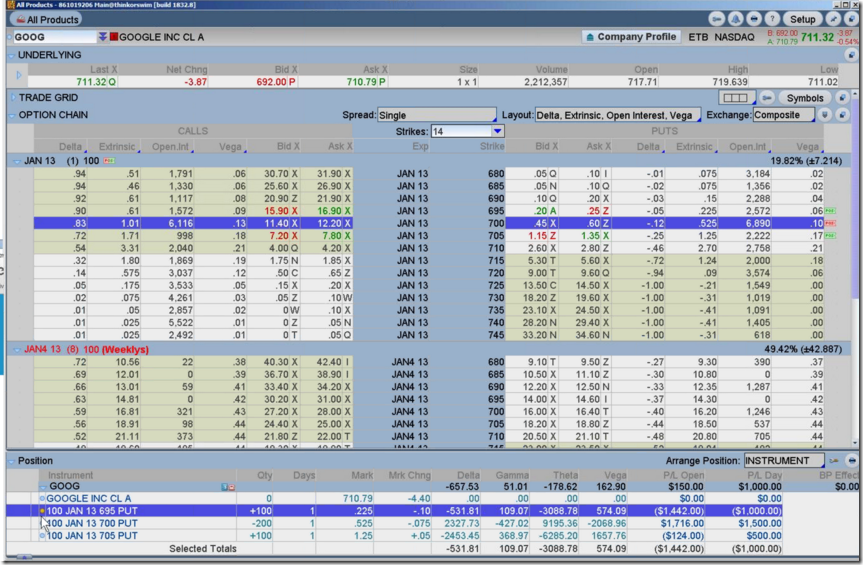Screen dimensions: 863x565
Task: Click the pin icon beside Setup
Action: point(834,19)
